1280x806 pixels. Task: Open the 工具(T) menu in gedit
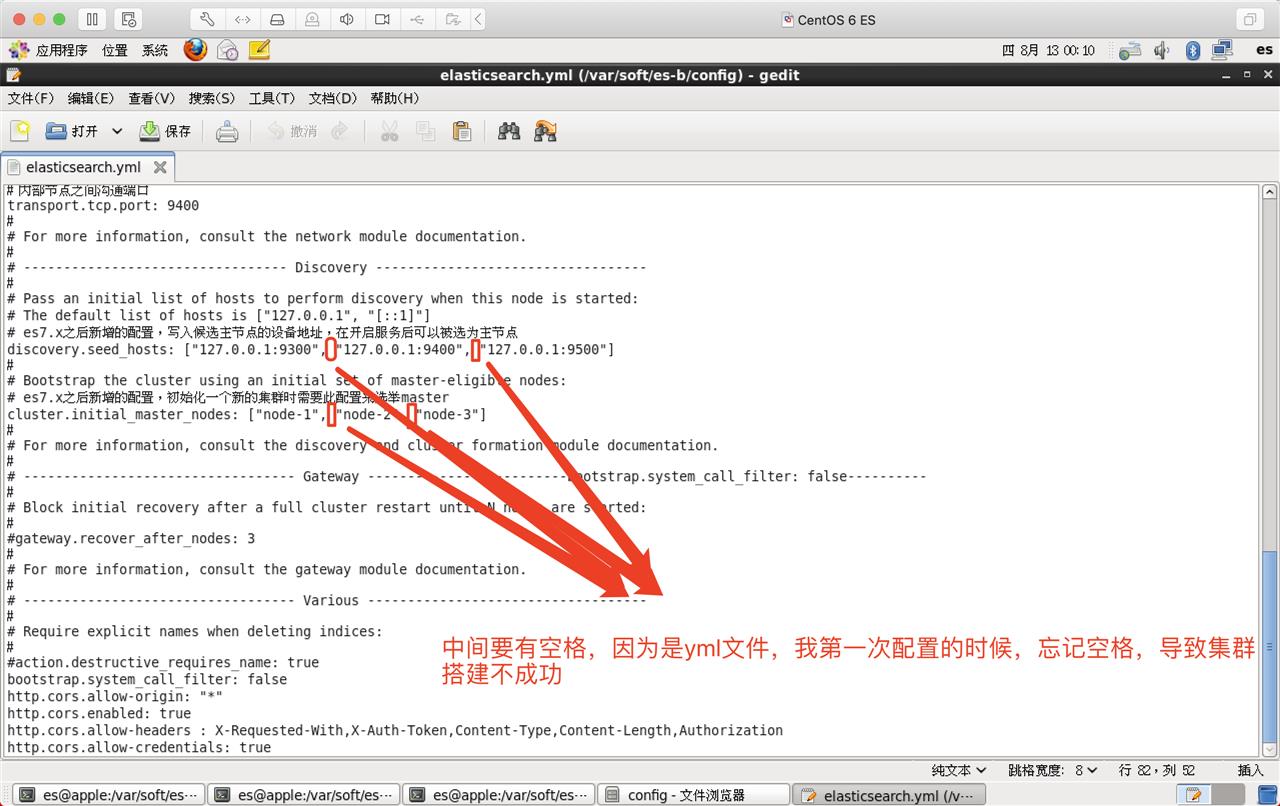(272, 98)
